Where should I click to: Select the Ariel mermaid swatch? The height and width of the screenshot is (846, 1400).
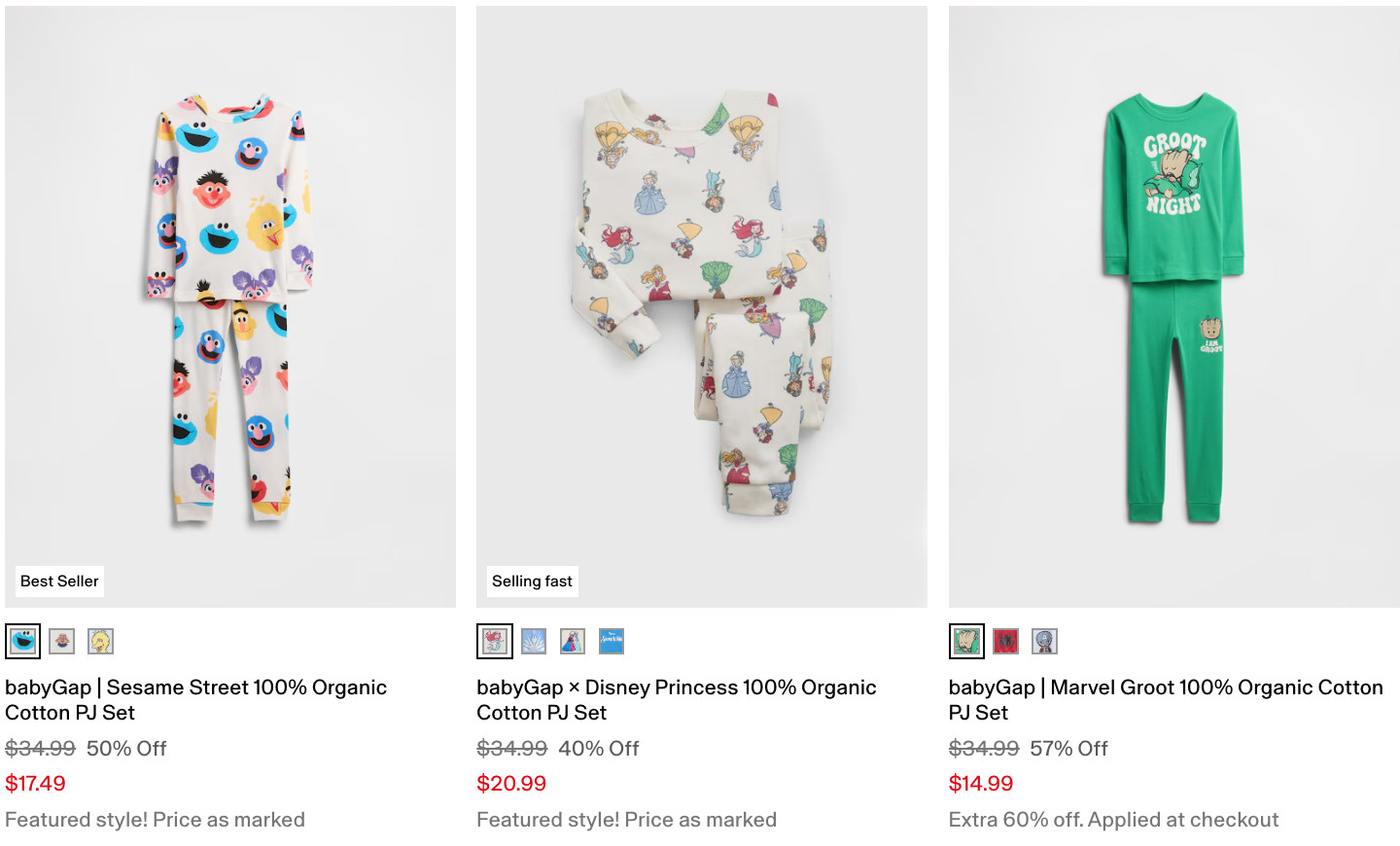(x=495, y=642)
